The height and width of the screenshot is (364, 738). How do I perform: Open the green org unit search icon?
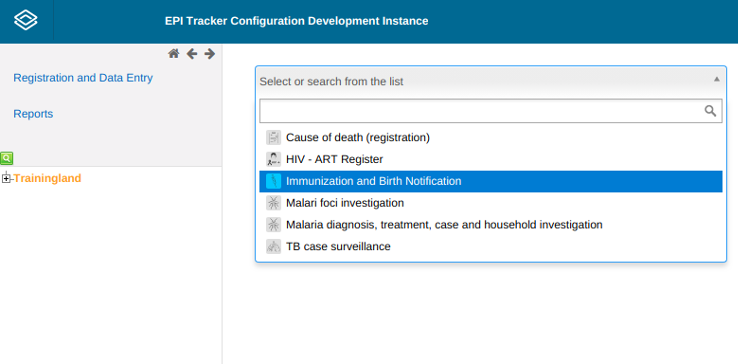pos(7,158)
